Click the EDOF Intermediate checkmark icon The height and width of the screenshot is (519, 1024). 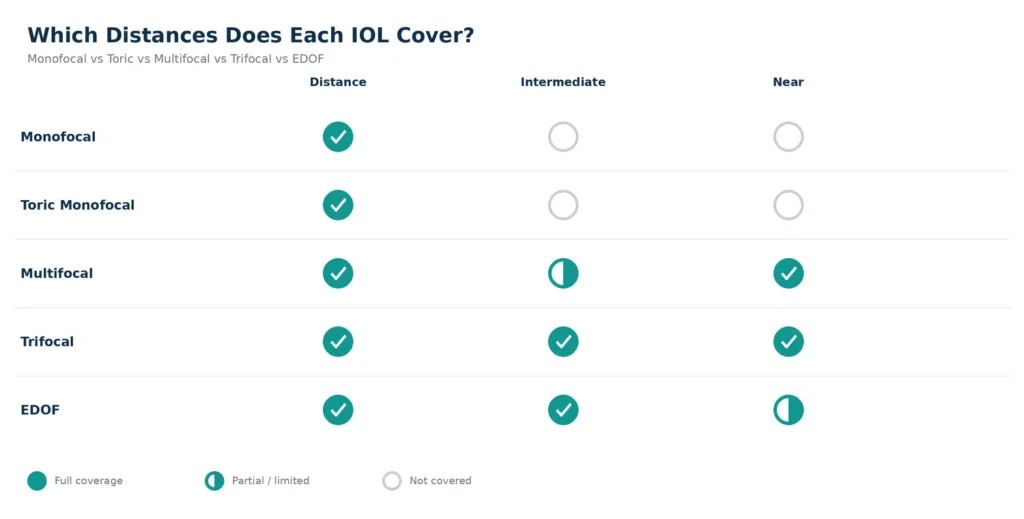tap(563, 410)
